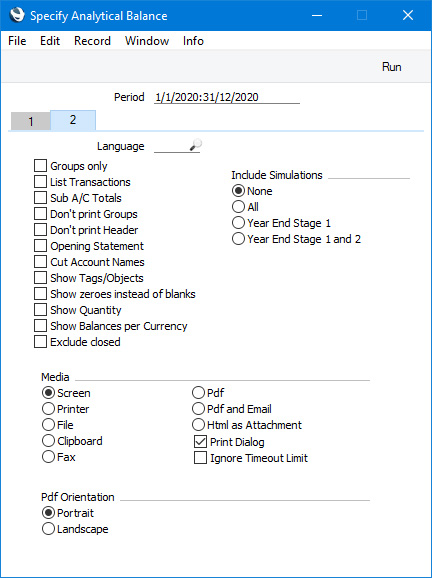Screen dimensions: 432x578
Task: Toggle Show zeroes instead of blanks
Action: coord(40,294)
